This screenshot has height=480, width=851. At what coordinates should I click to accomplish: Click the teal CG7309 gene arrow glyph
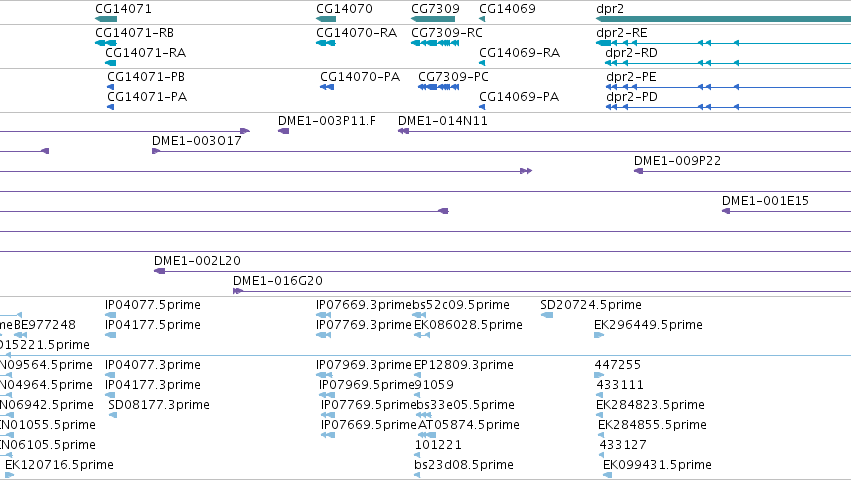tap(433, 19)
